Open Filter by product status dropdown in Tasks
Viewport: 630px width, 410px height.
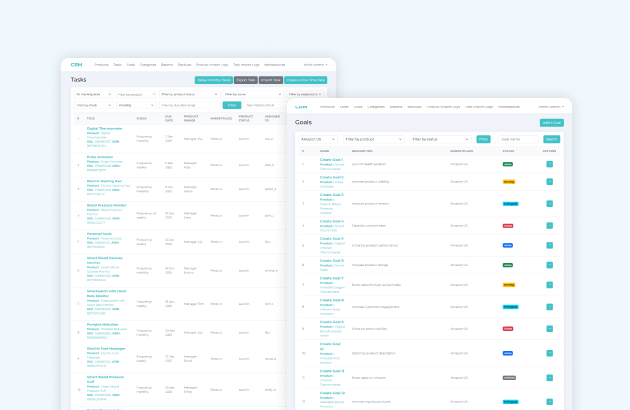point(189,94)
